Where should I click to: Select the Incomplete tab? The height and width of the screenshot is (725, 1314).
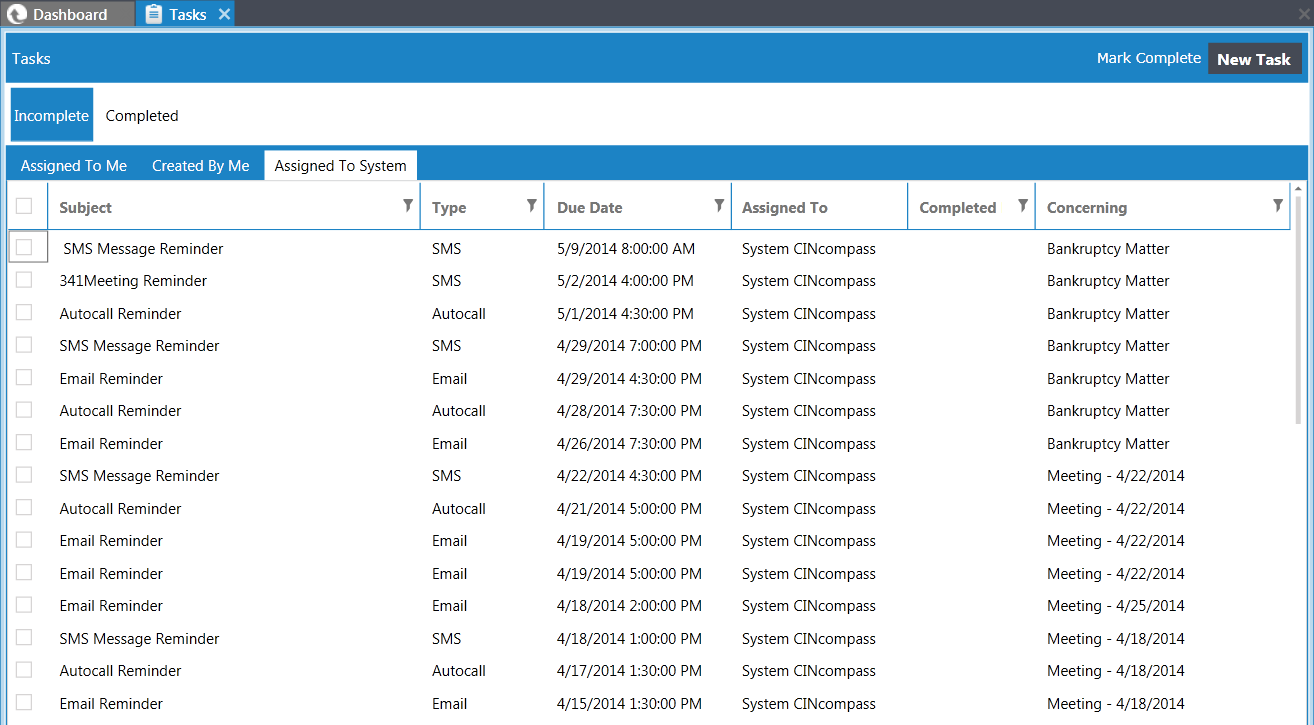[51, 115]
